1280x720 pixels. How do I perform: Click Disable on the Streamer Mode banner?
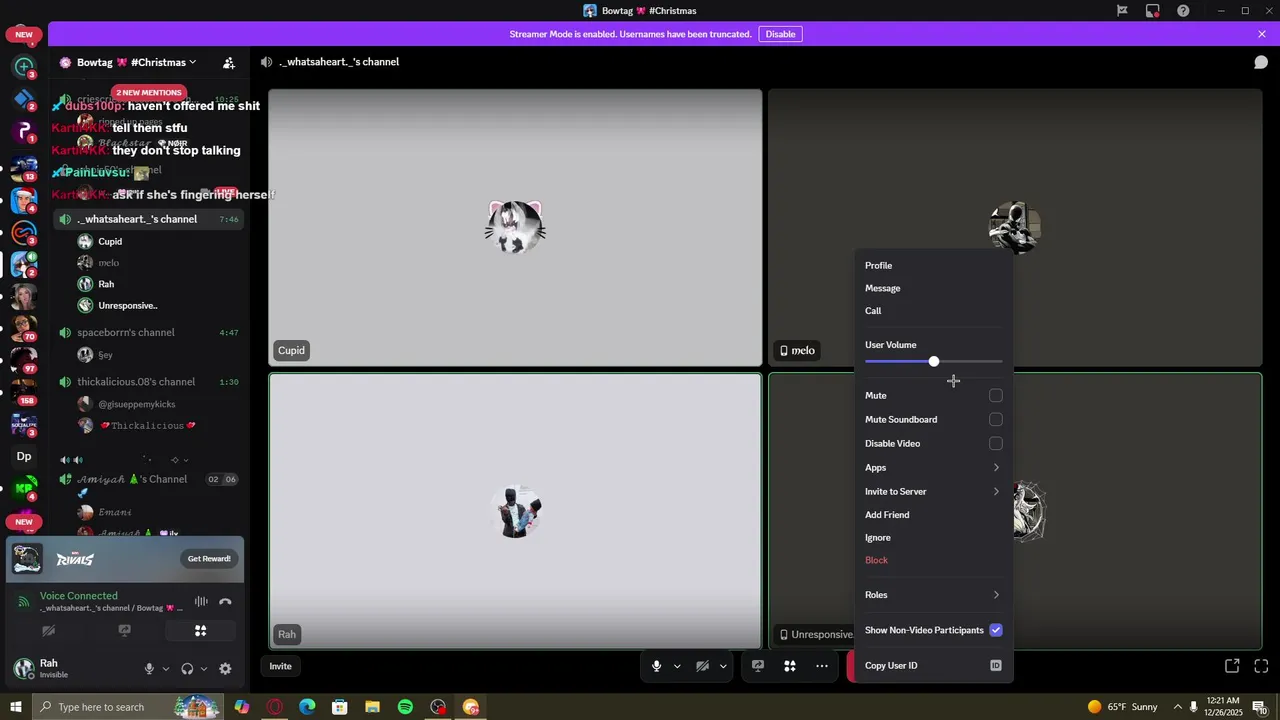pos(780,34)
